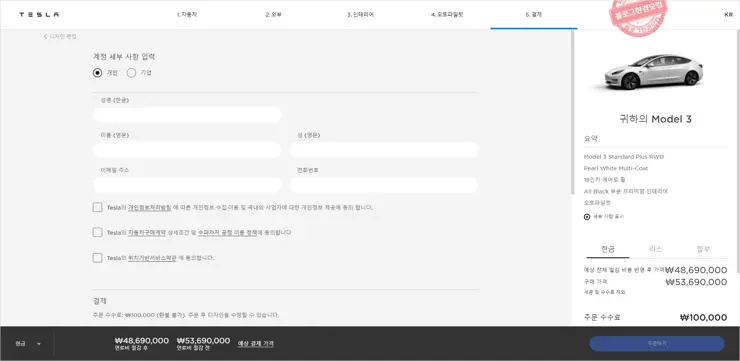The width and height of the screenshot is (740, 361).
Task: Select the 할부 payment tab
Action: (x=703, y=250)
